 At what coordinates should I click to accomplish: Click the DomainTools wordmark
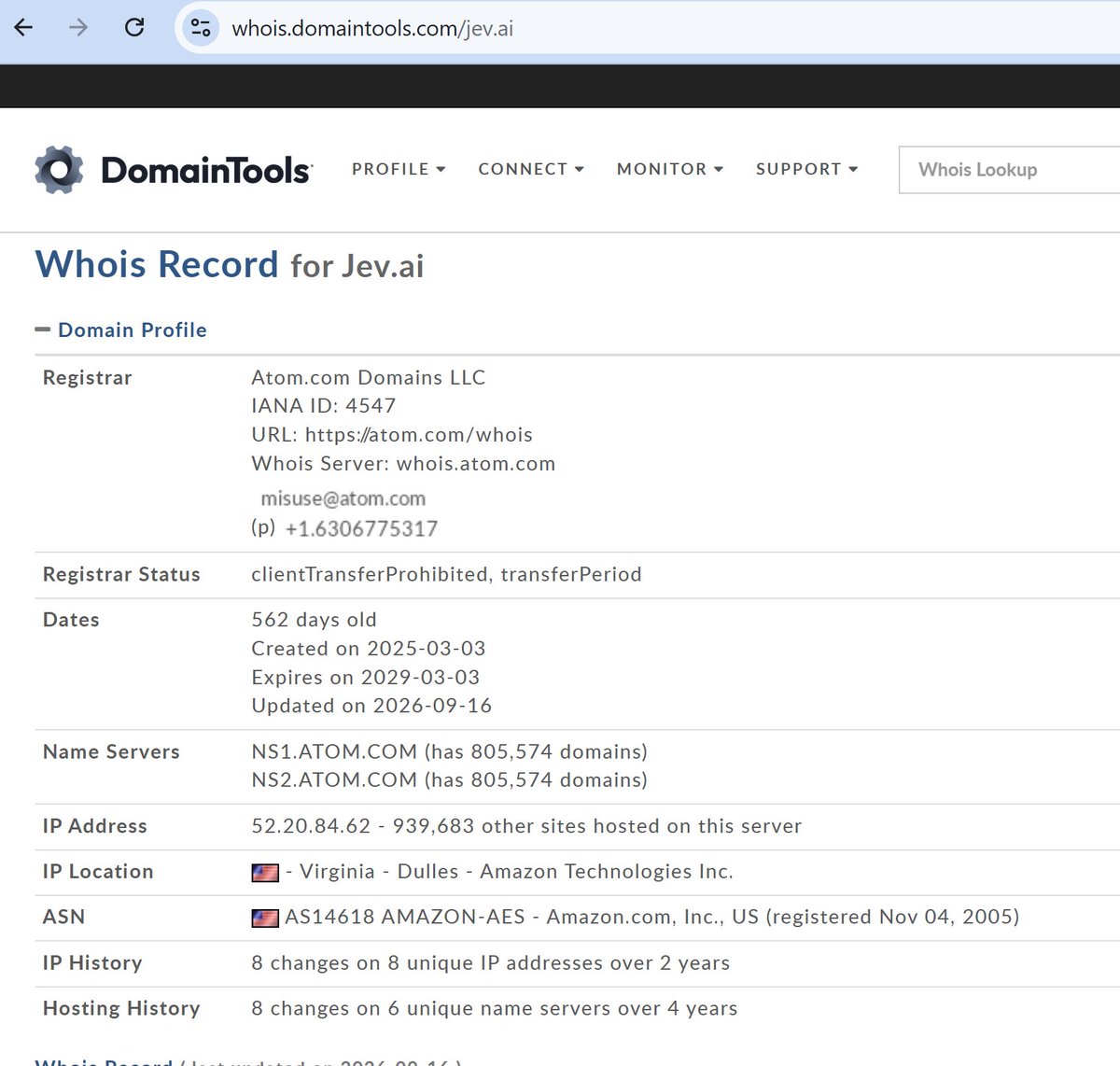pos(206,170)
